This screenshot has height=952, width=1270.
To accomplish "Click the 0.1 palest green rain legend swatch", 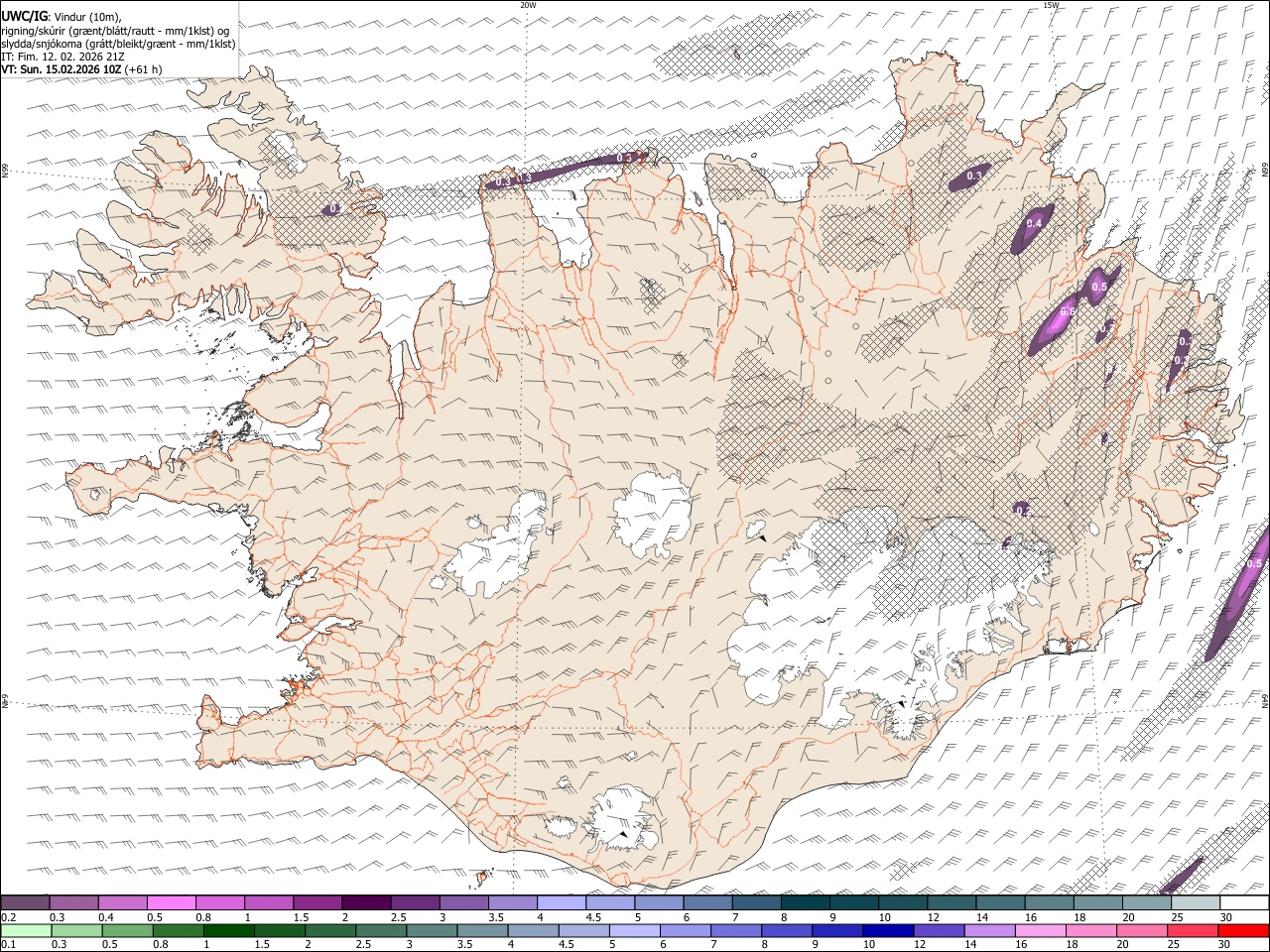I will (27, 931).
